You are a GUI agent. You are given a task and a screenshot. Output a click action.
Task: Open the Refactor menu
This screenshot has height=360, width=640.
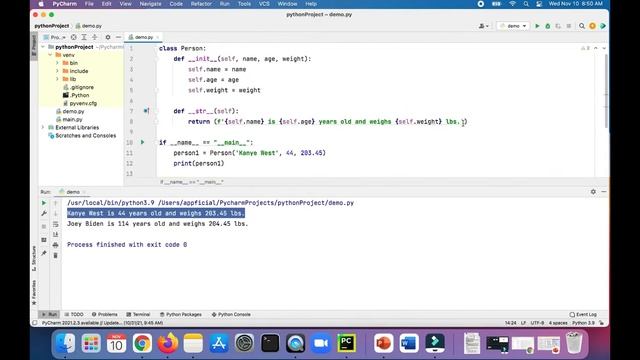point(201,4)
